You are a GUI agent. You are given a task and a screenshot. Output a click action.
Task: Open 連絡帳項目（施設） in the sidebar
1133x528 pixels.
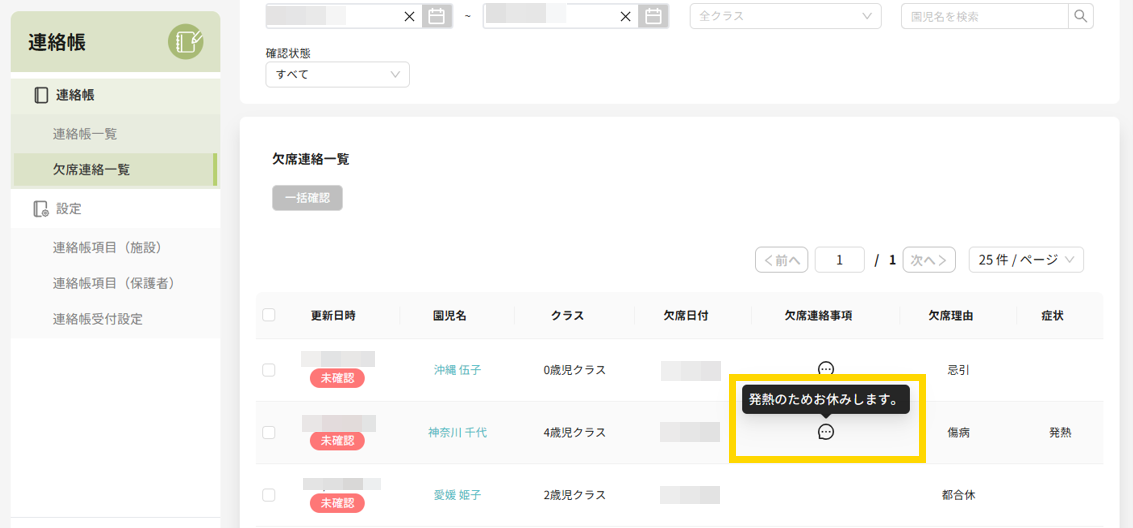(107, 247)
